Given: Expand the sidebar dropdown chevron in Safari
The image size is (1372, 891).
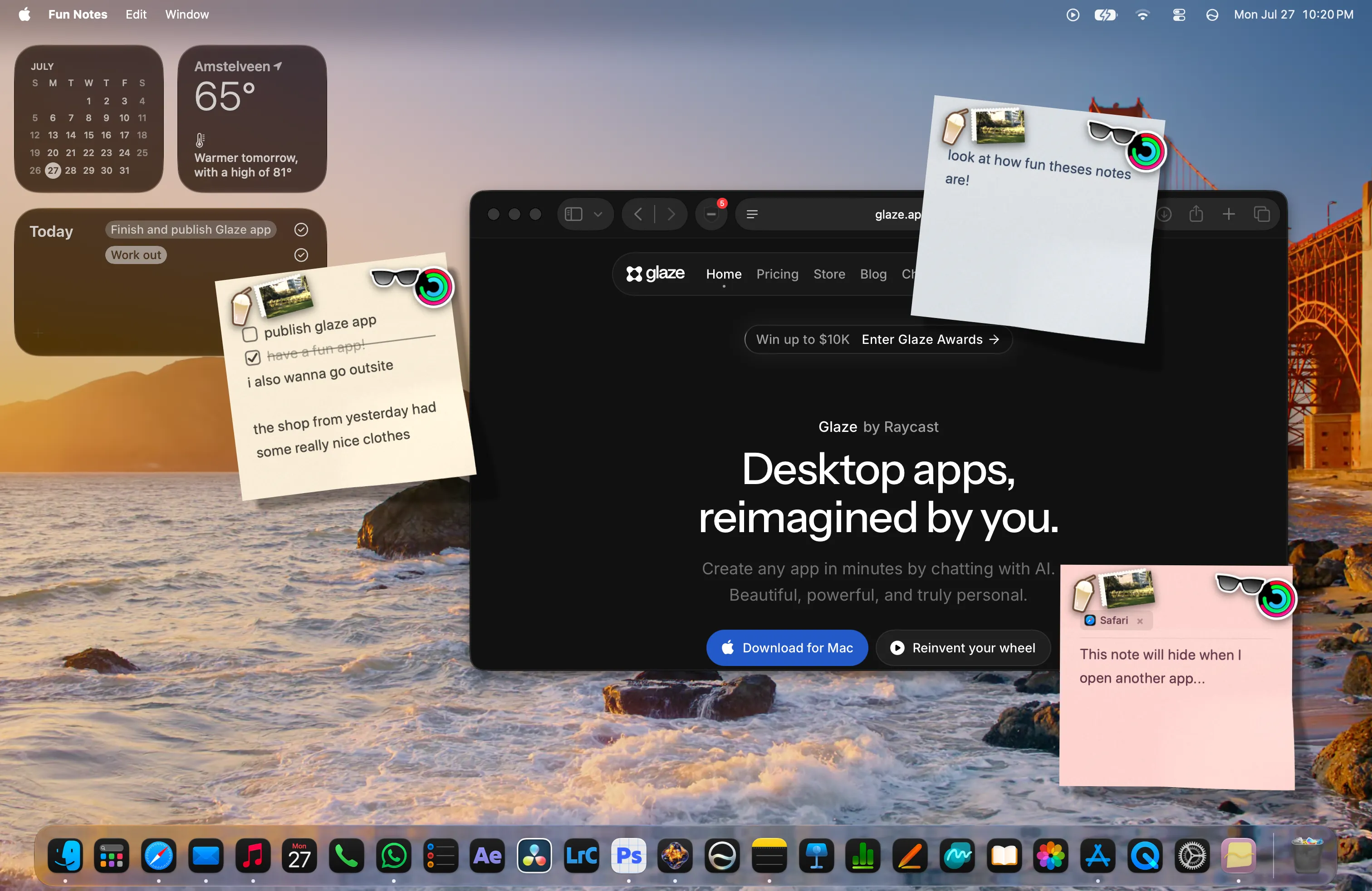Looking at the screenshot, I should [598, 215].
